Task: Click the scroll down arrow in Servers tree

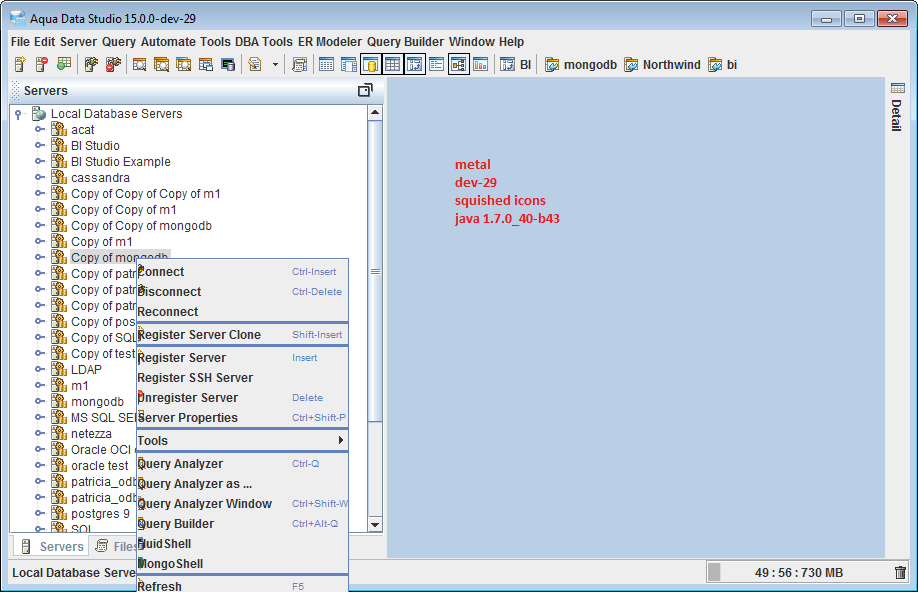Action: (x=375, y=525)
